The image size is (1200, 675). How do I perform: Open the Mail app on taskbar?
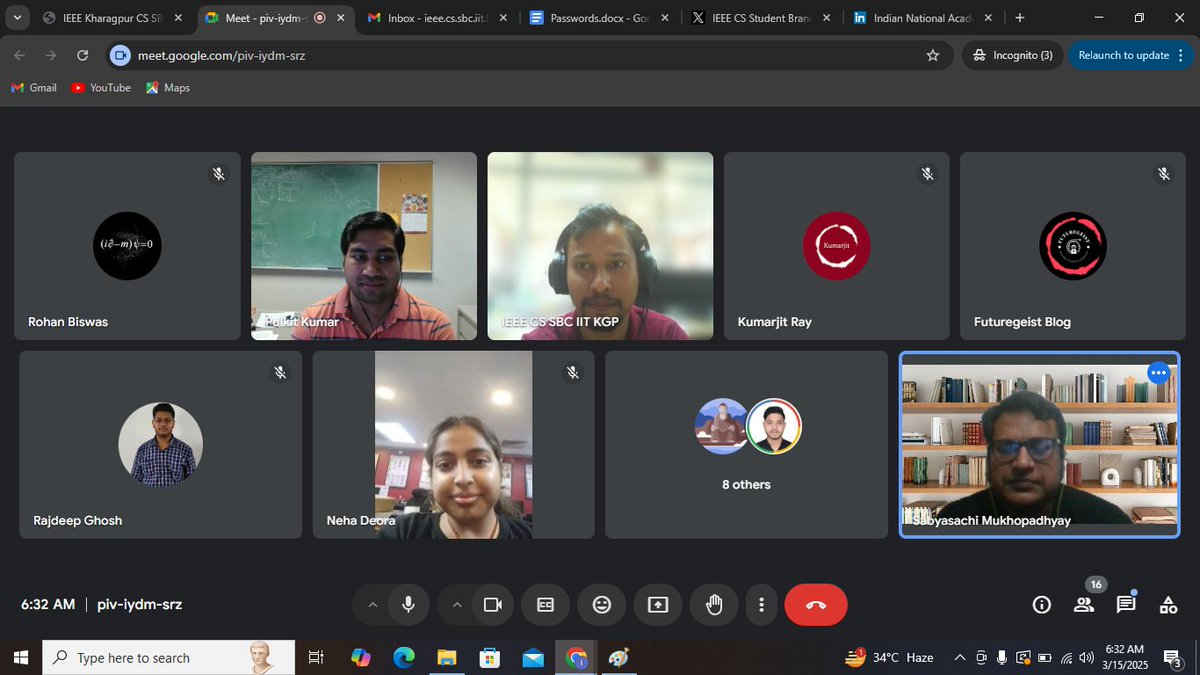pos(533,658)
